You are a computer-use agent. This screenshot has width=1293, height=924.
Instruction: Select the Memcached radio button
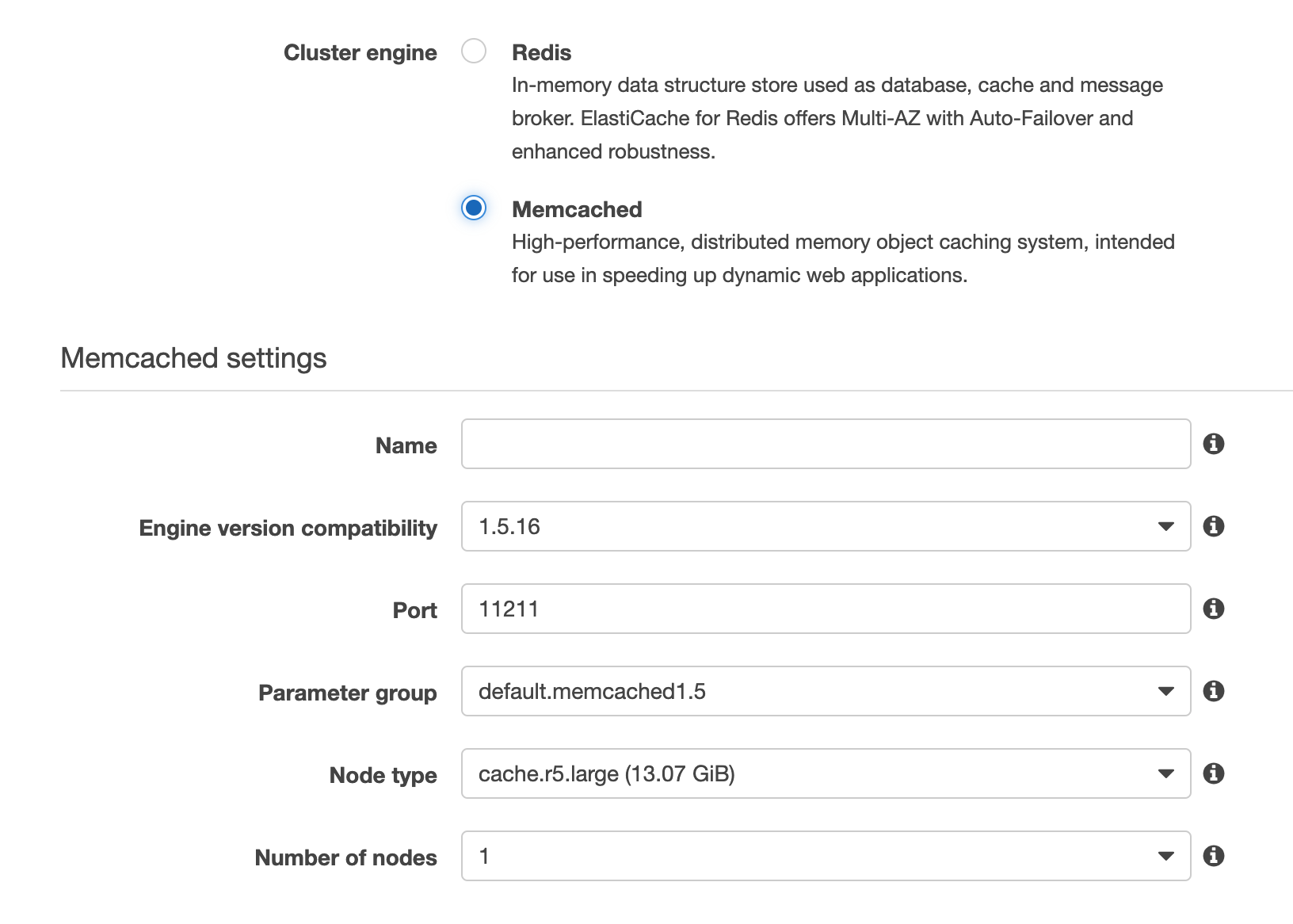tap(474, 208)
